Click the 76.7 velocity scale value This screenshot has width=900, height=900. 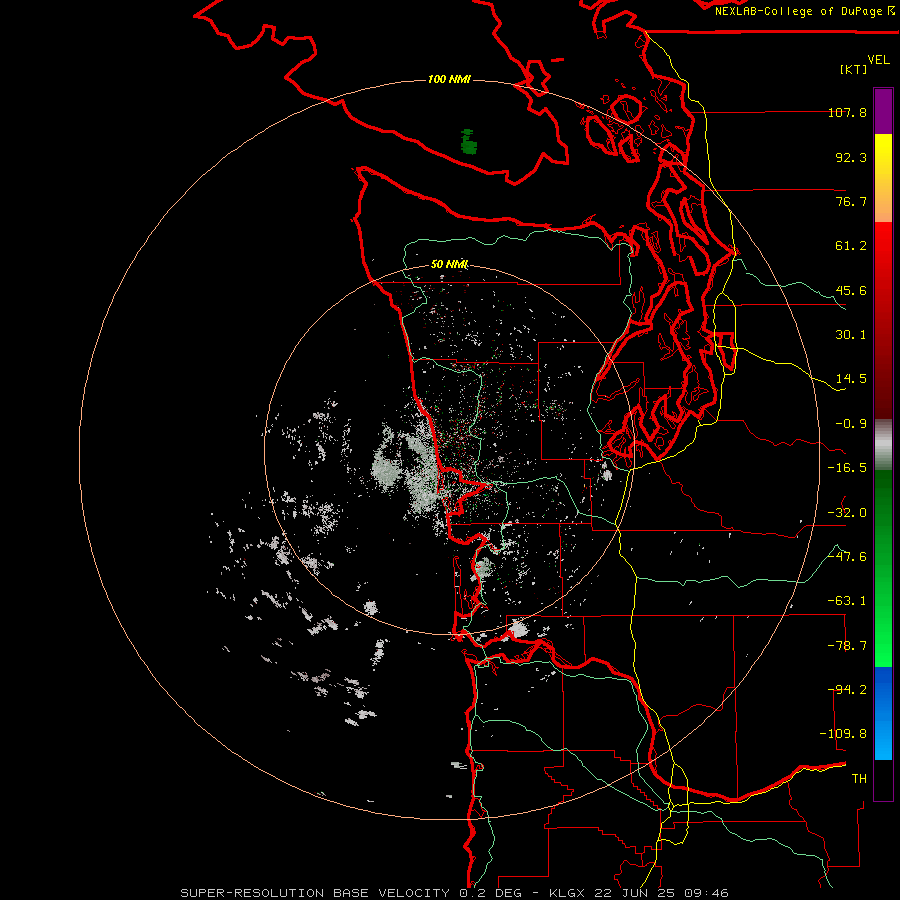coord(851,201)
